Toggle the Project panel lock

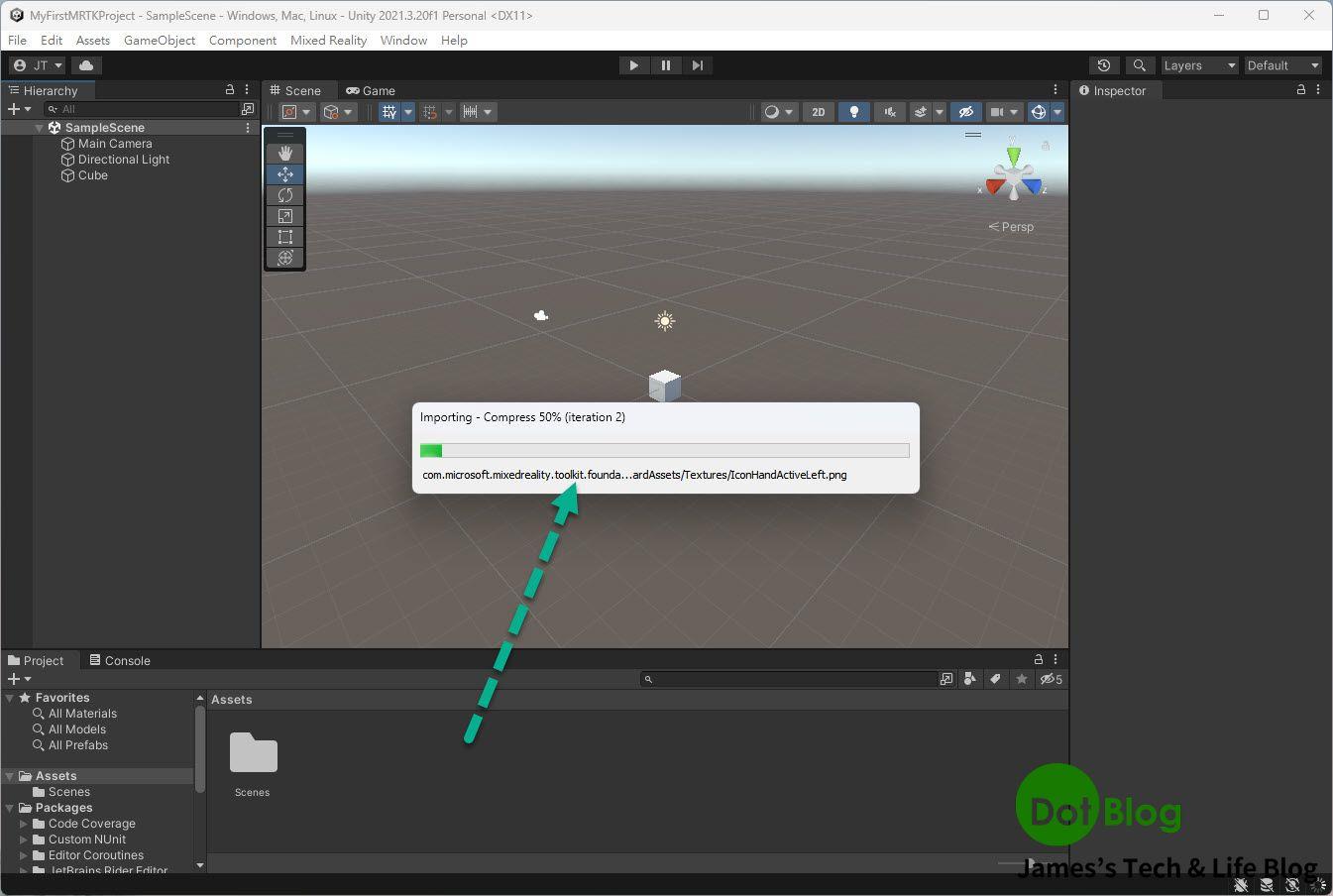(x=1039, y=659)
